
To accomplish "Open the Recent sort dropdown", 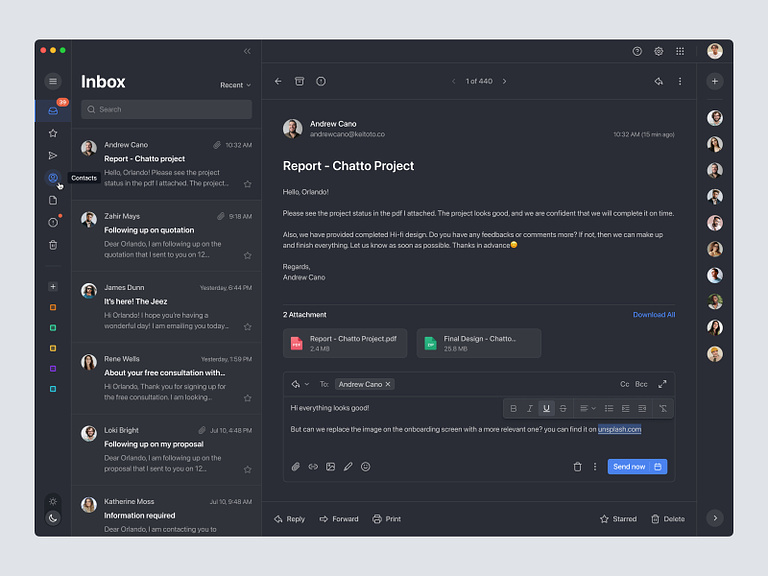I will (x=235, y=85).
